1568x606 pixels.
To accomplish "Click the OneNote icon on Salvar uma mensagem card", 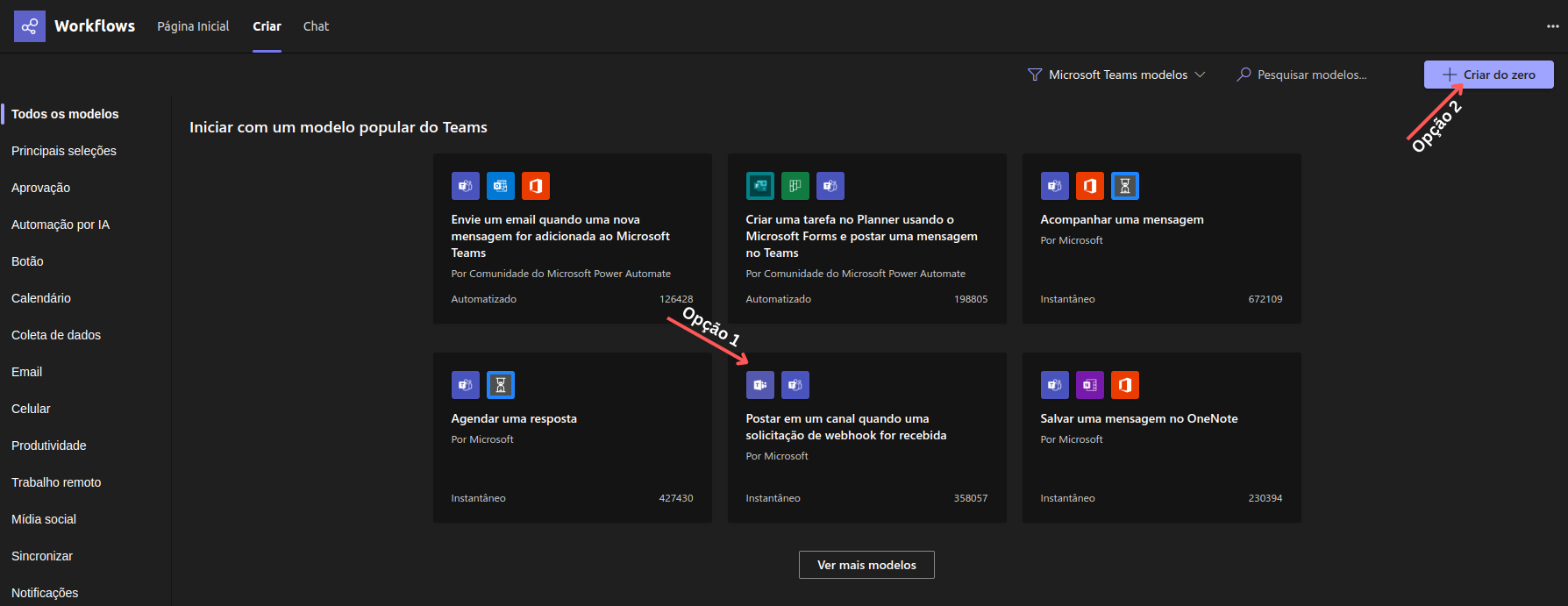I will [1089, 385].
